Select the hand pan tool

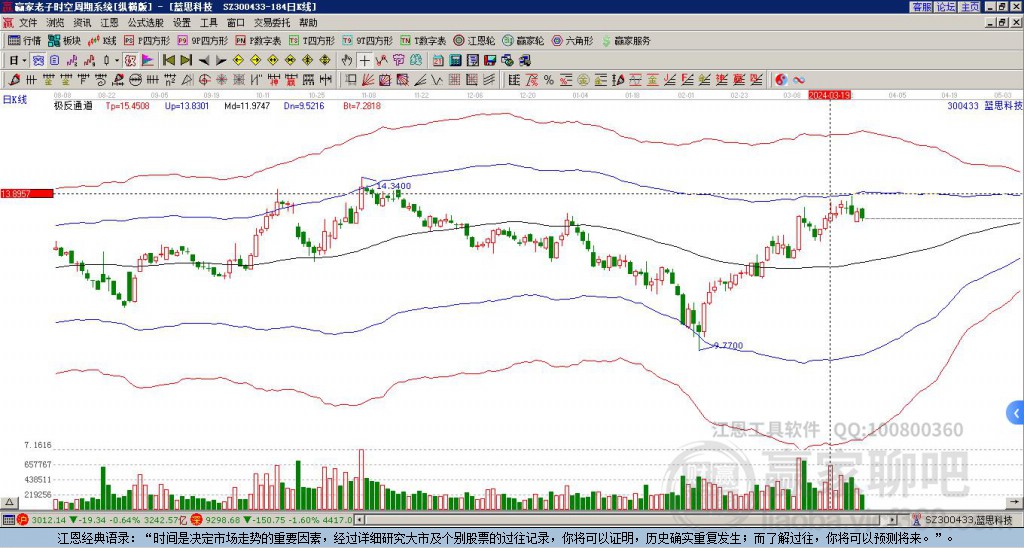click(347, 61)
